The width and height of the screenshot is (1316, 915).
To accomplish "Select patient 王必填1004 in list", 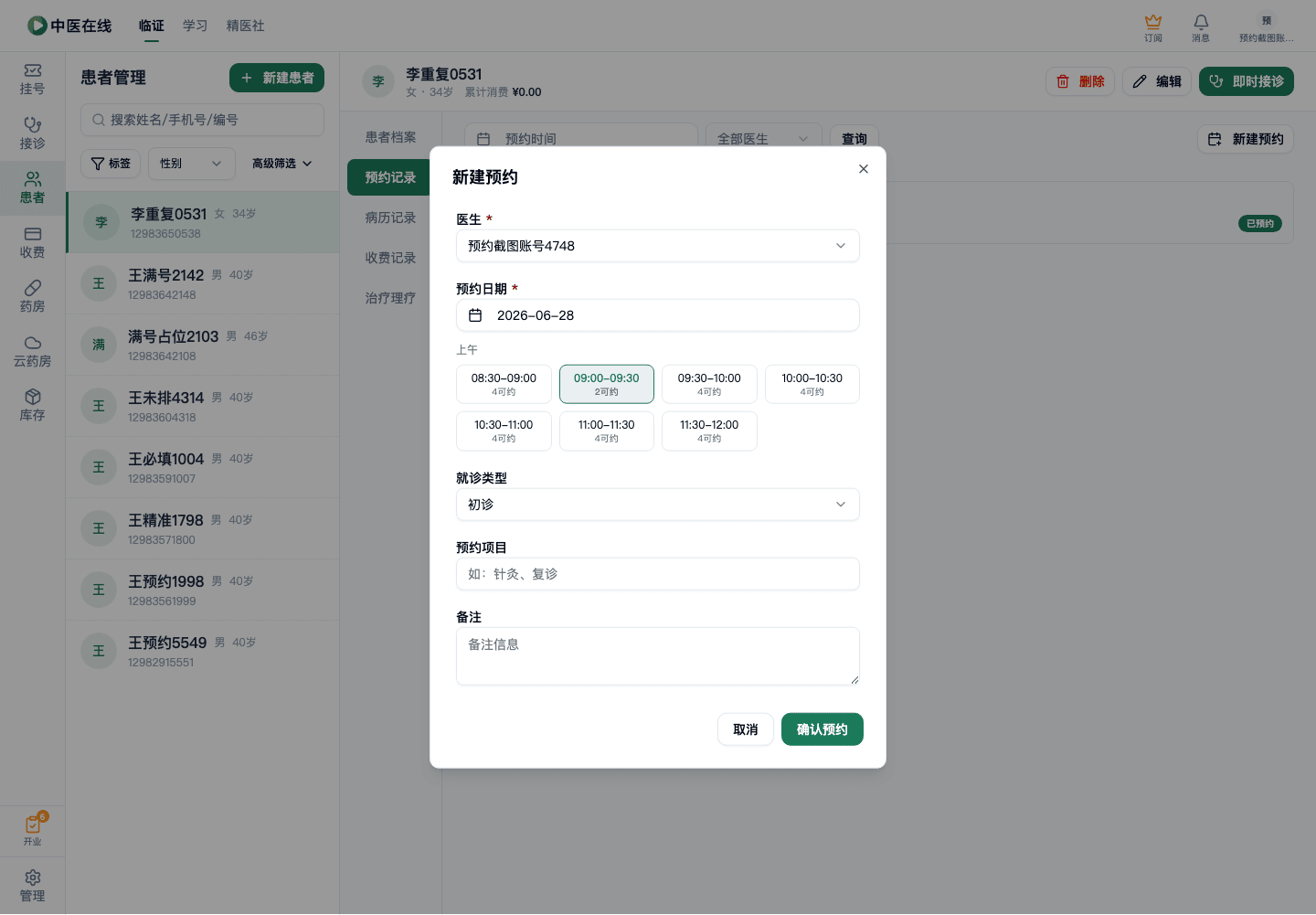I will point(202,468).
